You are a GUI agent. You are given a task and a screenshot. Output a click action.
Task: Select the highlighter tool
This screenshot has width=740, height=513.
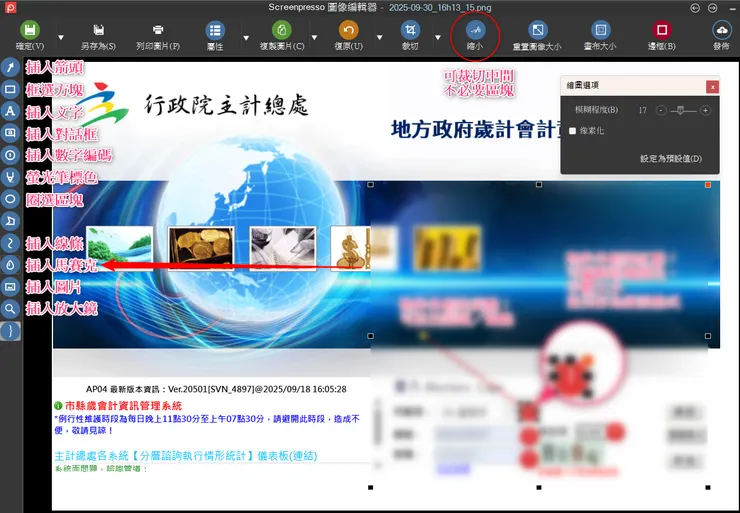coord(10,177)
